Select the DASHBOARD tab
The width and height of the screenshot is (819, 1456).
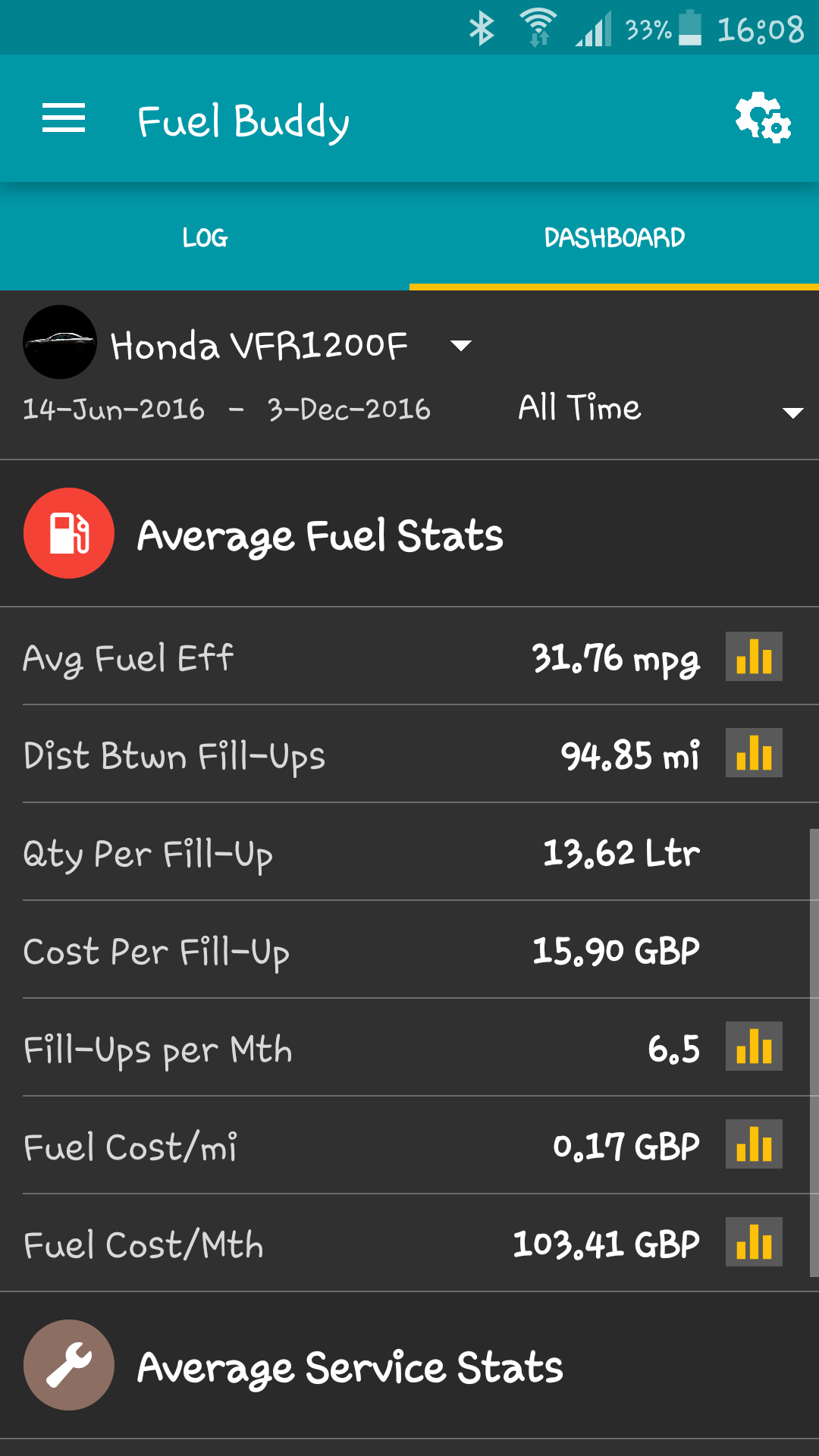614,237
